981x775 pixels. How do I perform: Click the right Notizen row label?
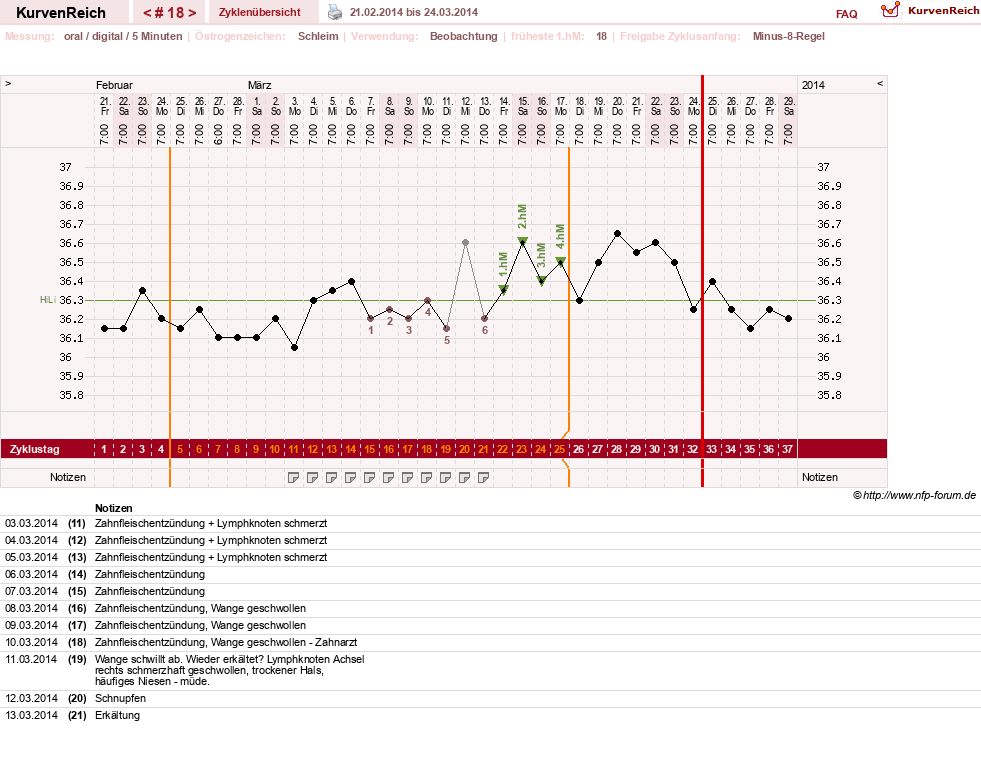820,477
